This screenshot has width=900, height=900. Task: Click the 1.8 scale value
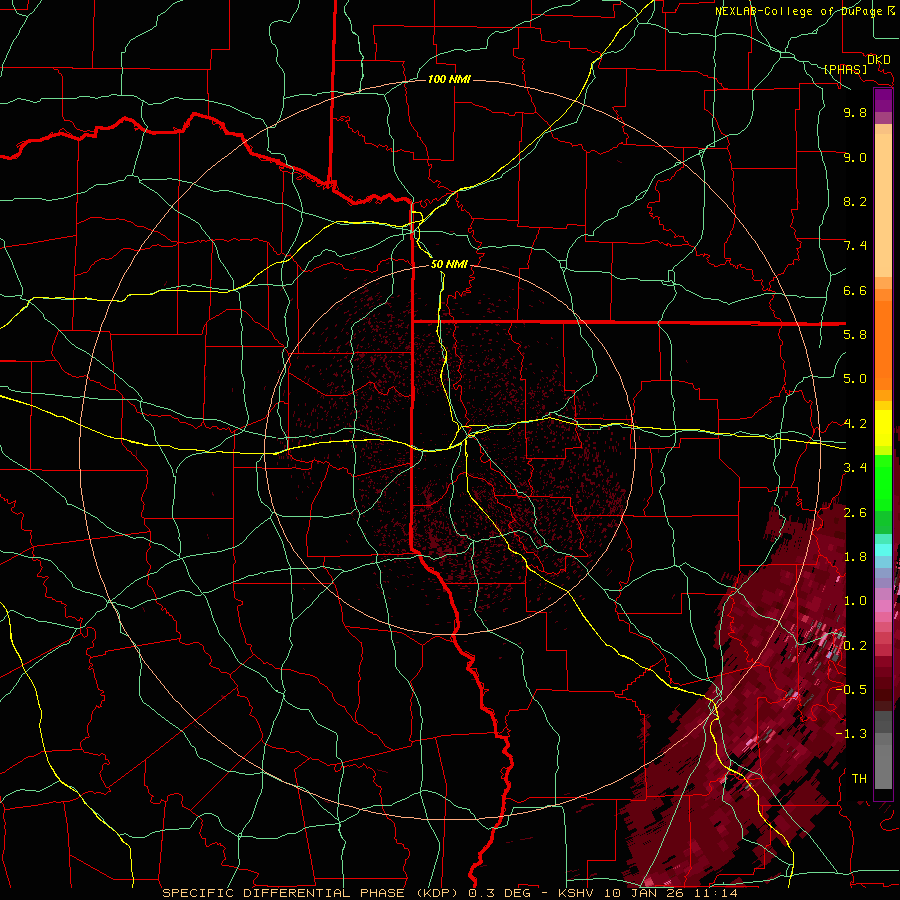[x=855, y=557]
